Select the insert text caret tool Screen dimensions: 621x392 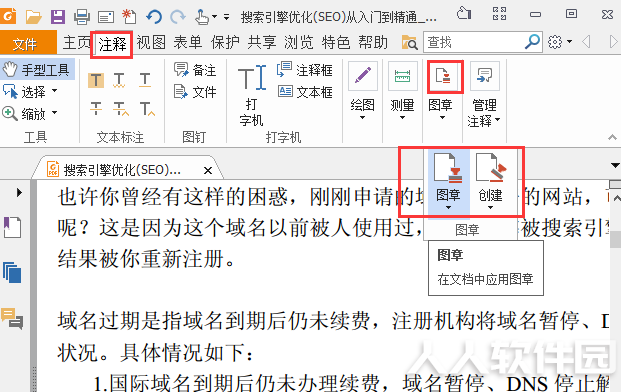click(x=147, y=108)
